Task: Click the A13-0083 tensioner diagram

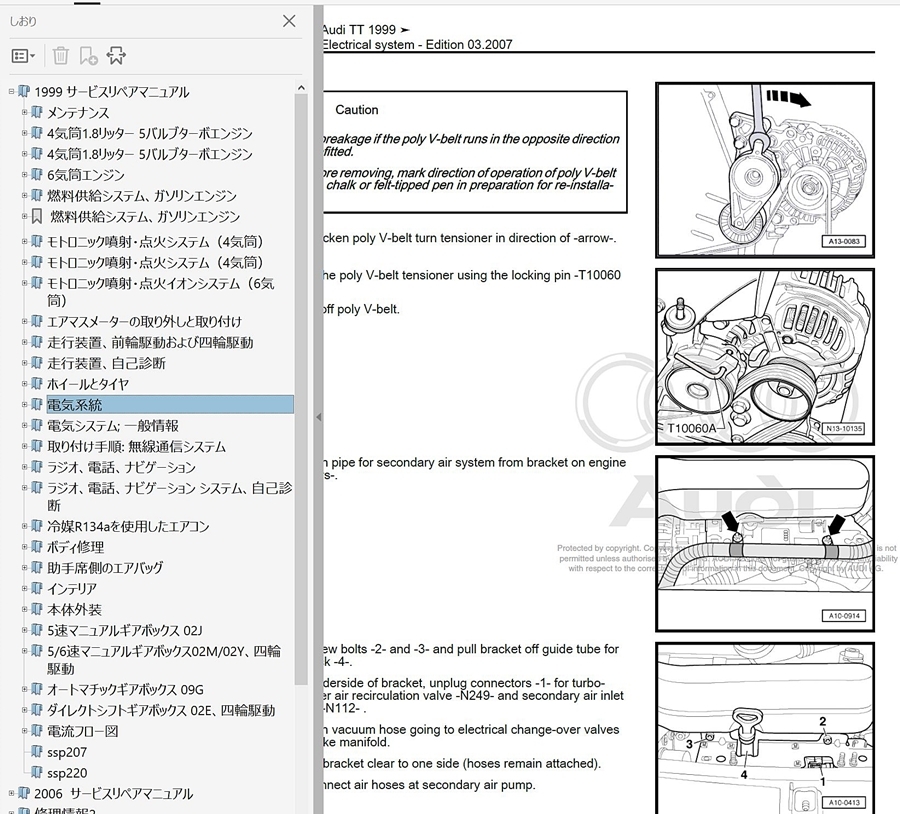Action: tap(765, 170)
